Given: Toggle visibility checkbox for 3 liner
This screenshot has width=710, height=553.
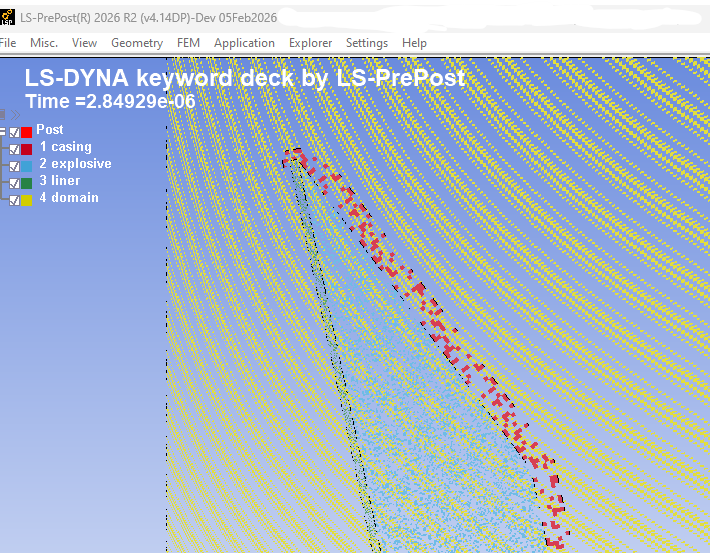Looking at the screenshot, I should click(14, 183).
